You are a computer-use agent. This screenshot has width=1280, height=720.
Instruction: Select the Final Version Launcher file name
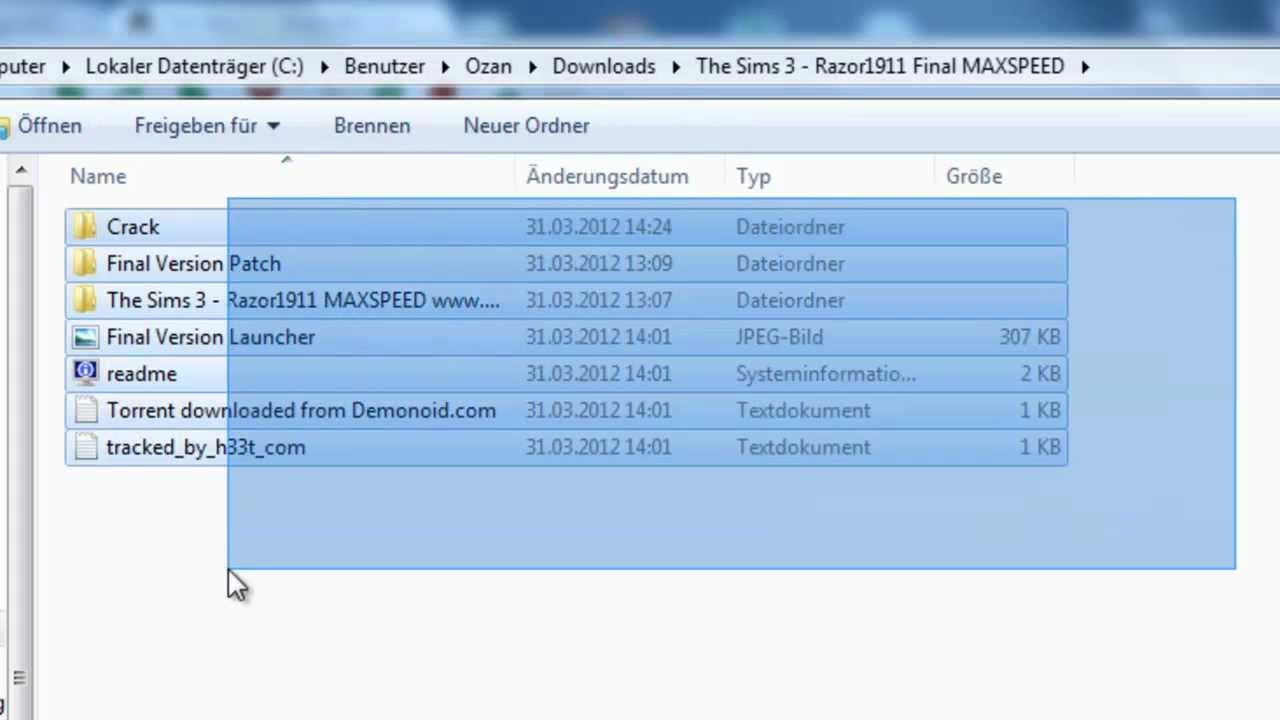pos(211,337)
